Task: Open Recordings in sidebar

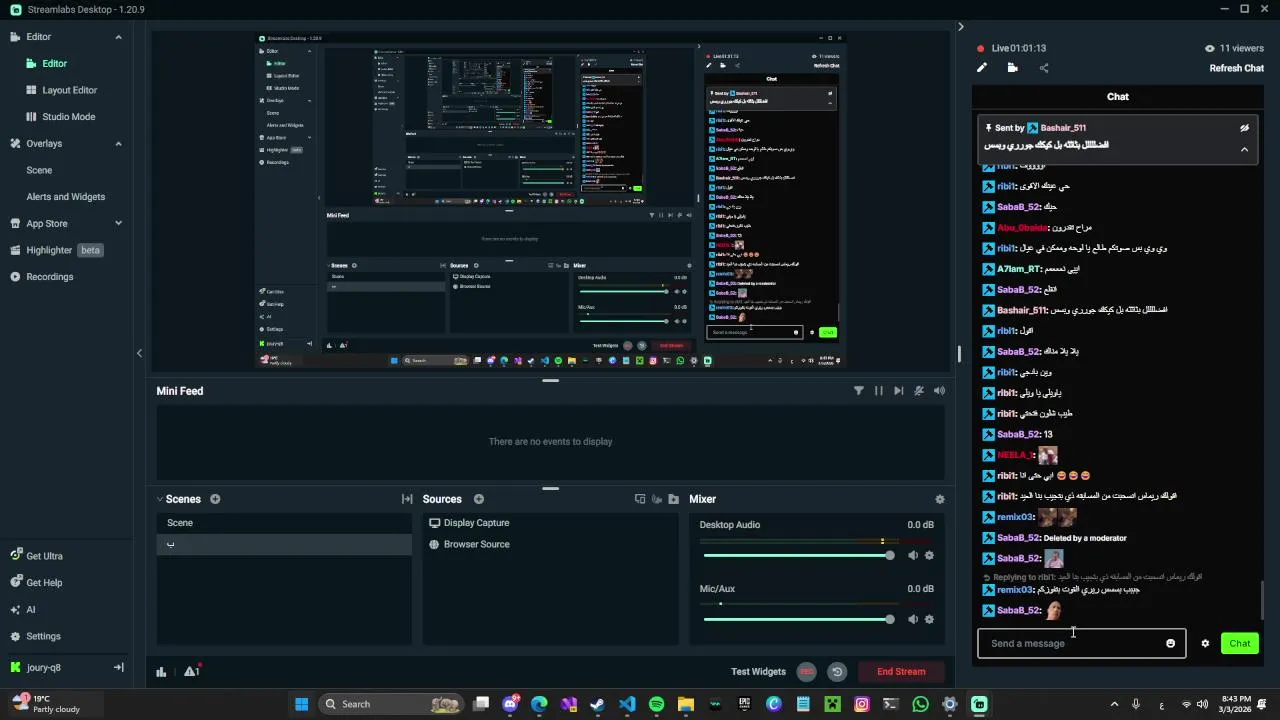Action: (x=50, y=277)
